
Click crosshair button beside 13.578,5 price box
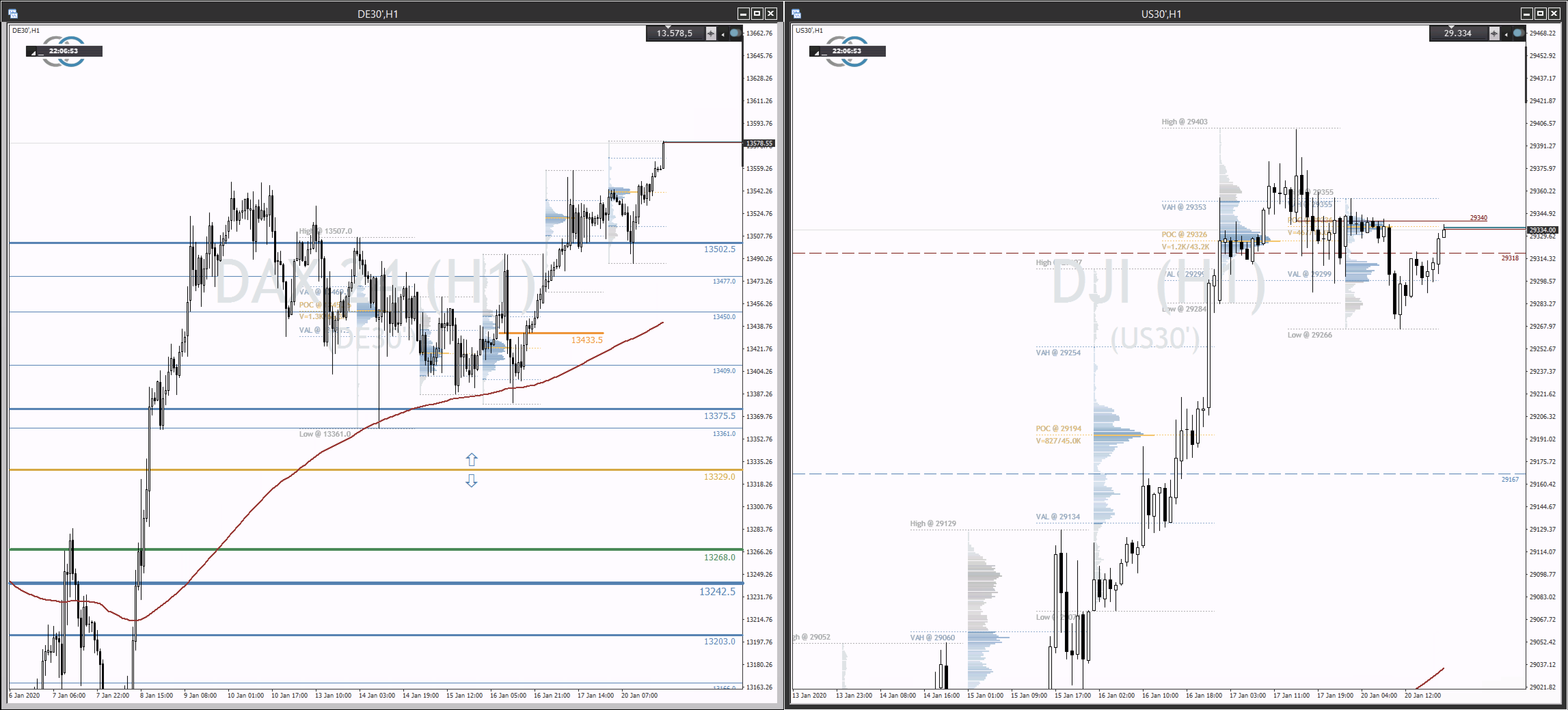pyautogui.click(x=710, y=33)
